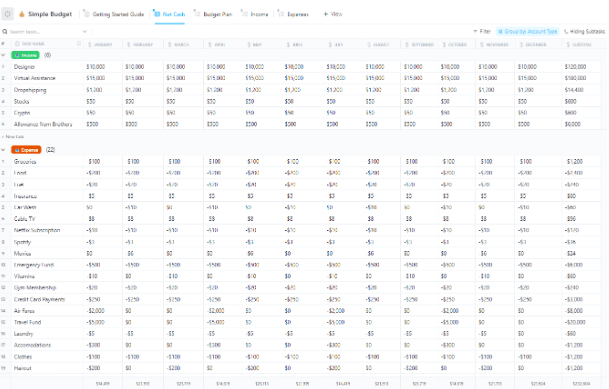
Task: Click the Simple Budget money bag icon
Action: point(22,14)
